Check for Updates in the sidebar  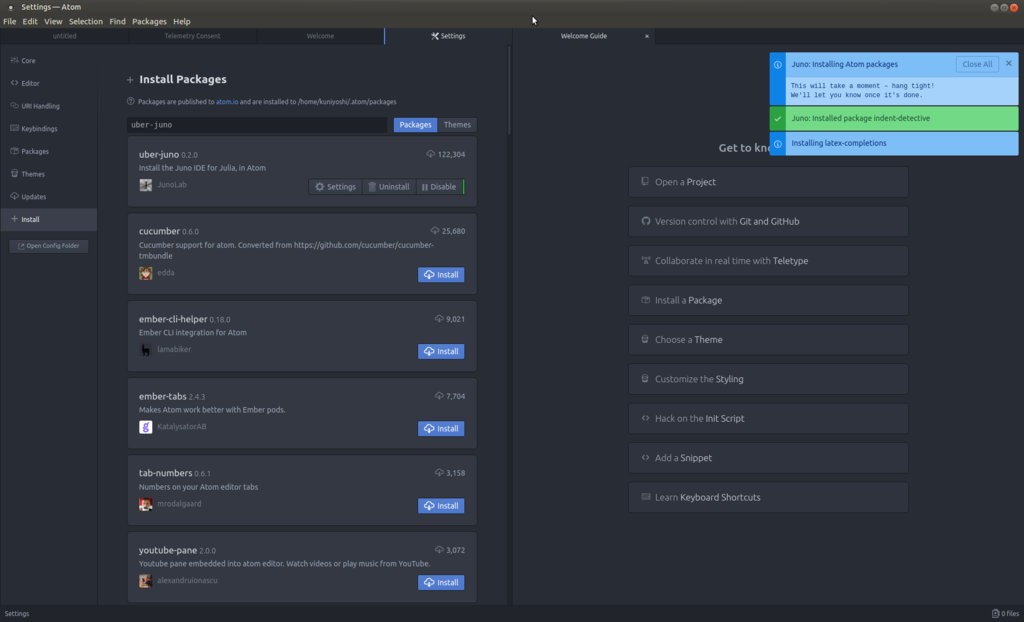pyautogui.click(x=13, y=196)
